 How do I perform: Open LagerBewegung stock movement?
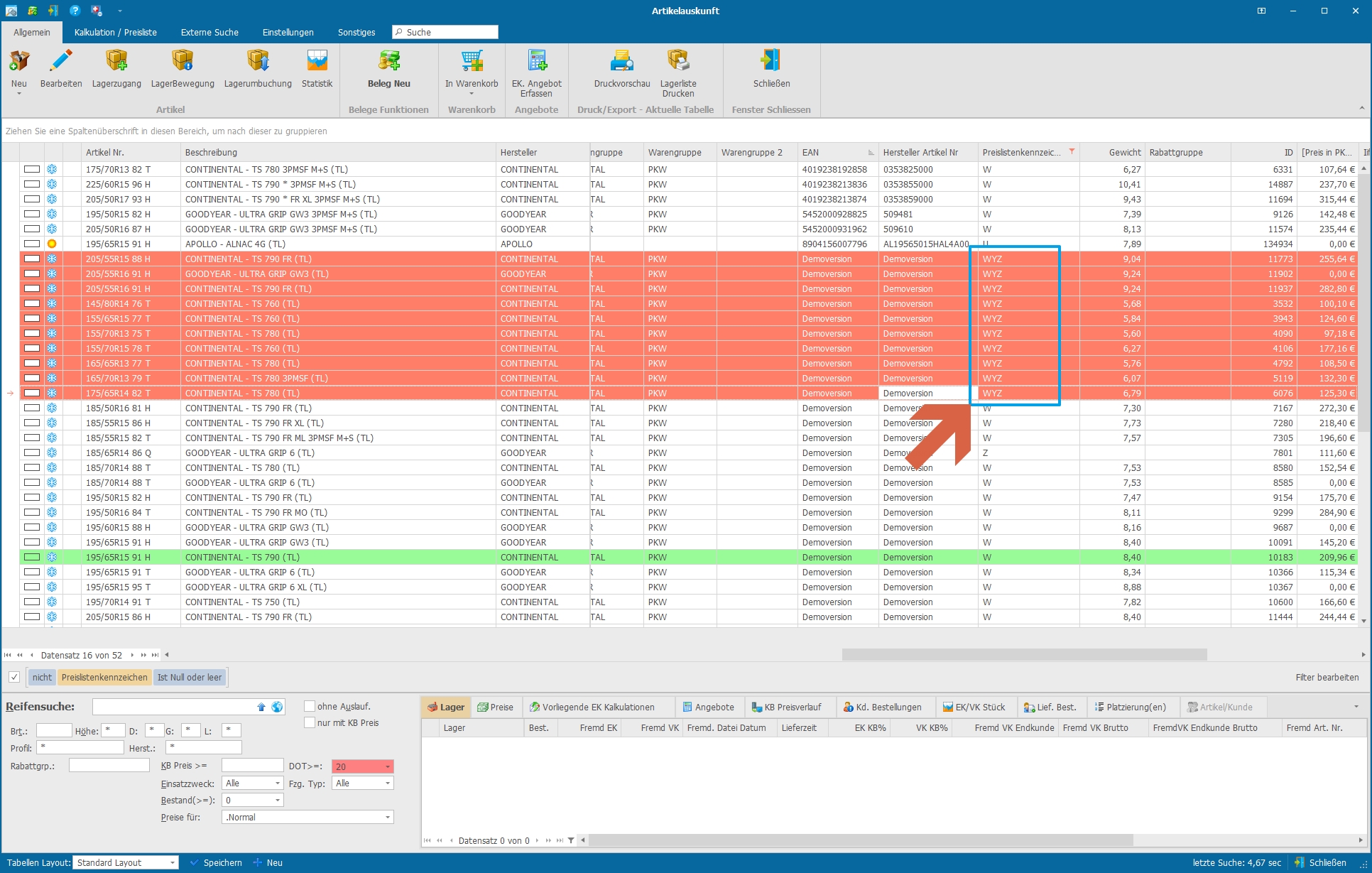point(183,70)
